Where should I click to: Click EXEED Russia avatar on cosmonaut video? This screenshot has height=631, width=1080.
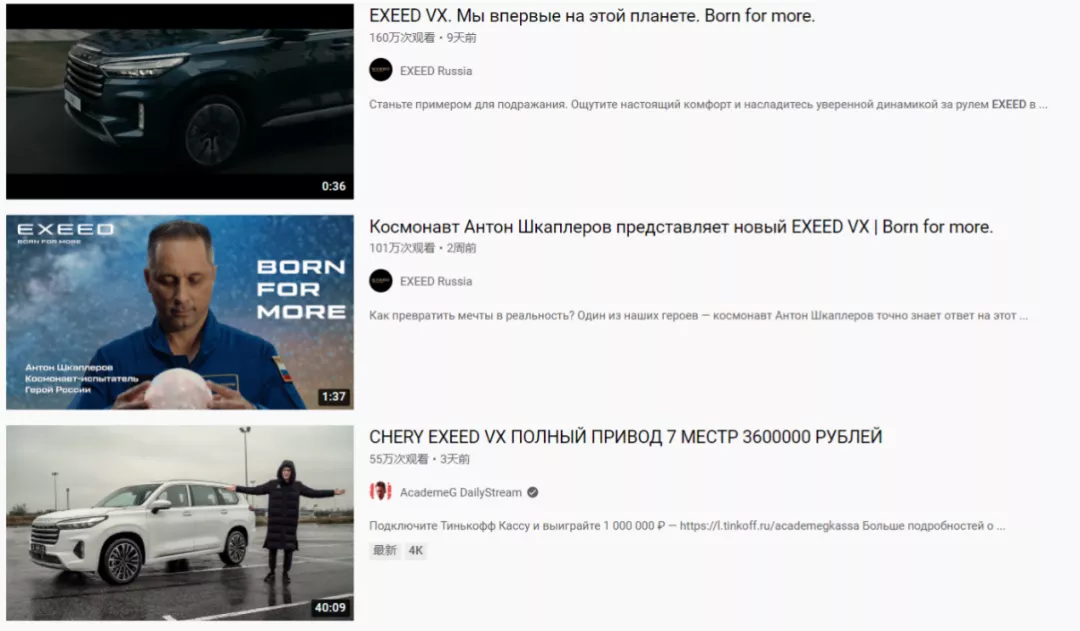click(380, 281)
